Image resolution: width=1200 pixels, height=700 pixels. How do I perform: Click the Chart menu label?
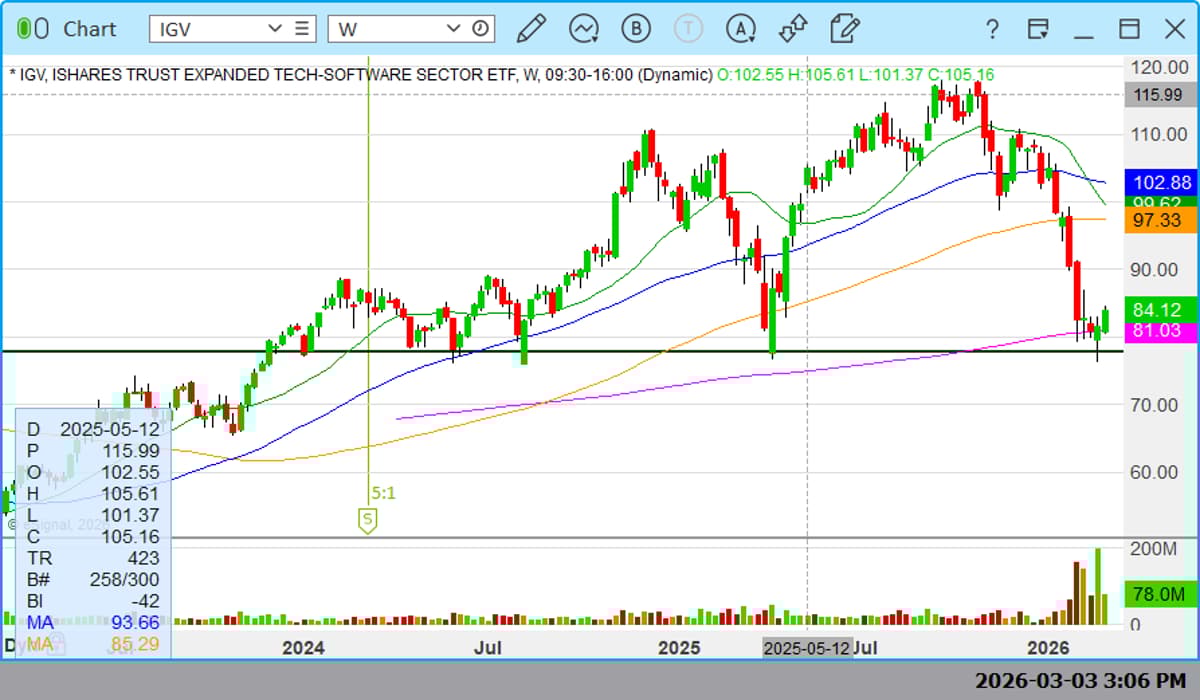point(90,29)
